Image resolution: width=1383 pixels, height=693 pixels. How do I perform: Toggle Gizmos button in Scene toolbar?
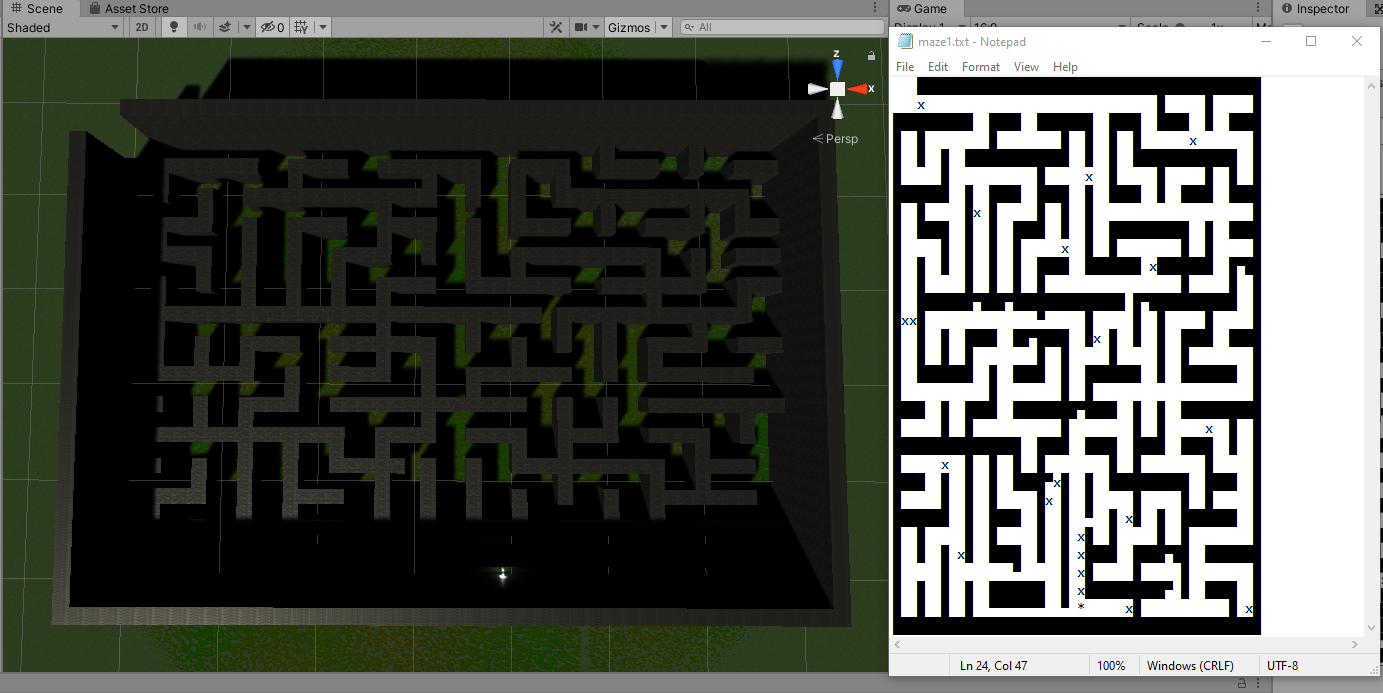(x=629, y=28)
